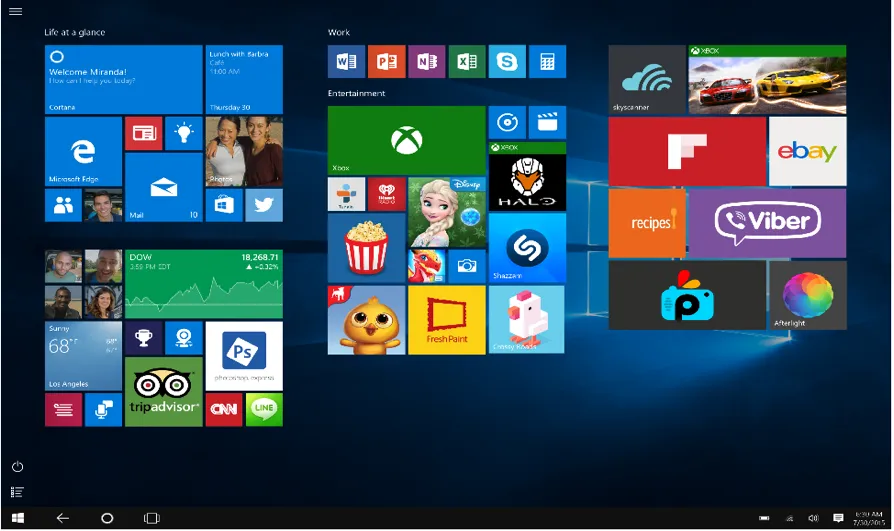This screenshot has width=894, height=531.
Task: Click the Windows Start button
Action: [x=18, y=518]
